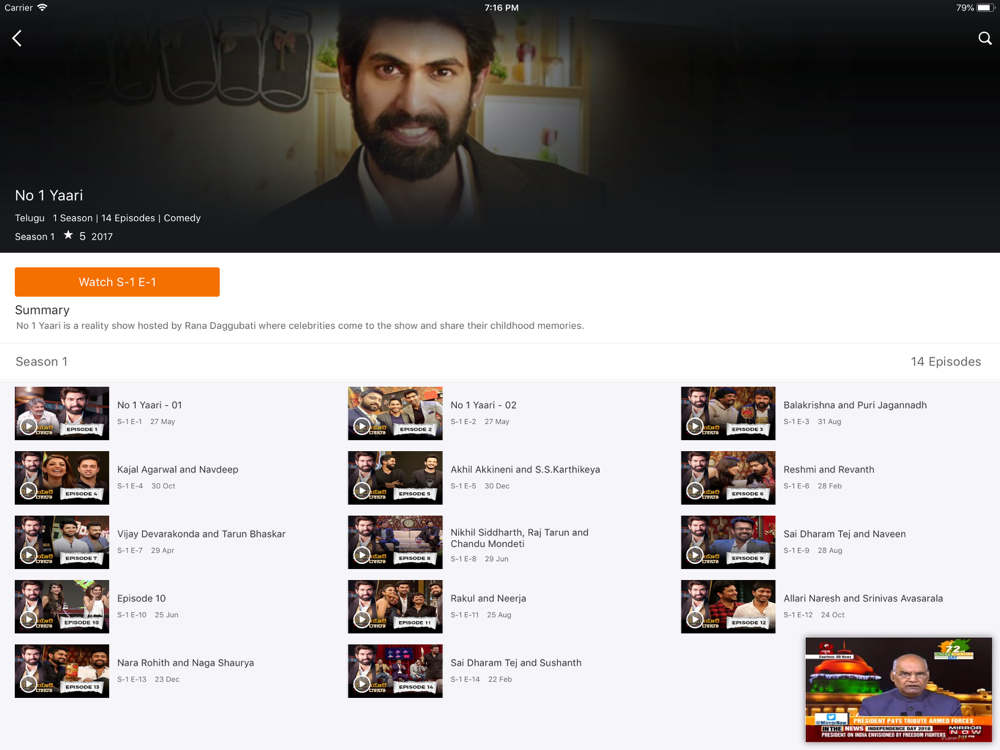Play icon on Nikhil Siddharth episode thumbnail

[362, 555]
